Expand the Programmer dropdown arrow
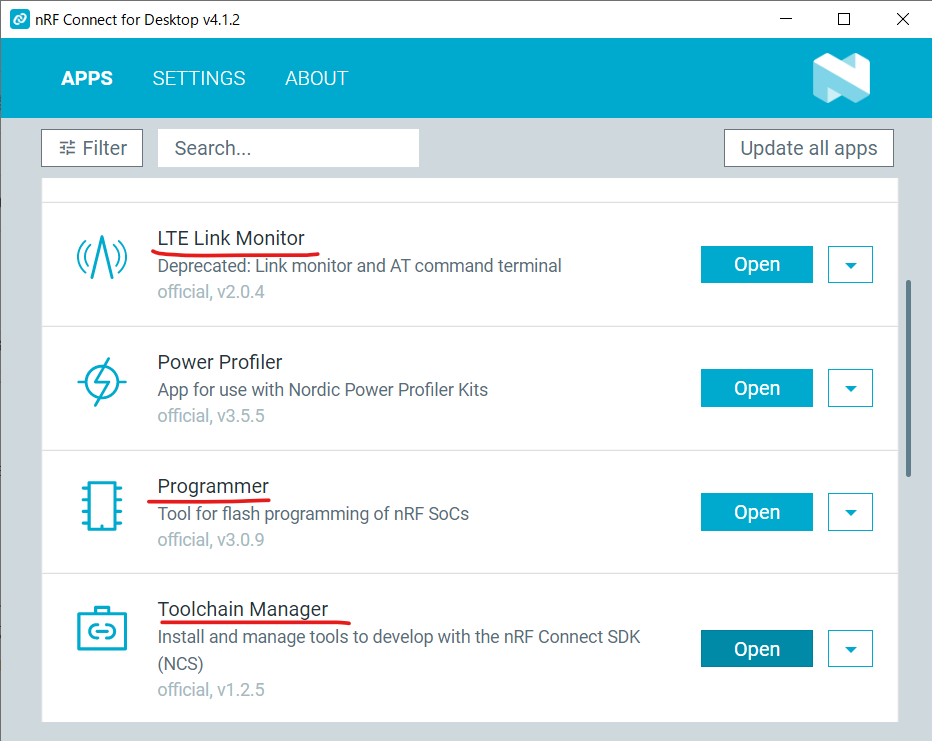This screenshot has width=932, height=741. coord(851,512)
